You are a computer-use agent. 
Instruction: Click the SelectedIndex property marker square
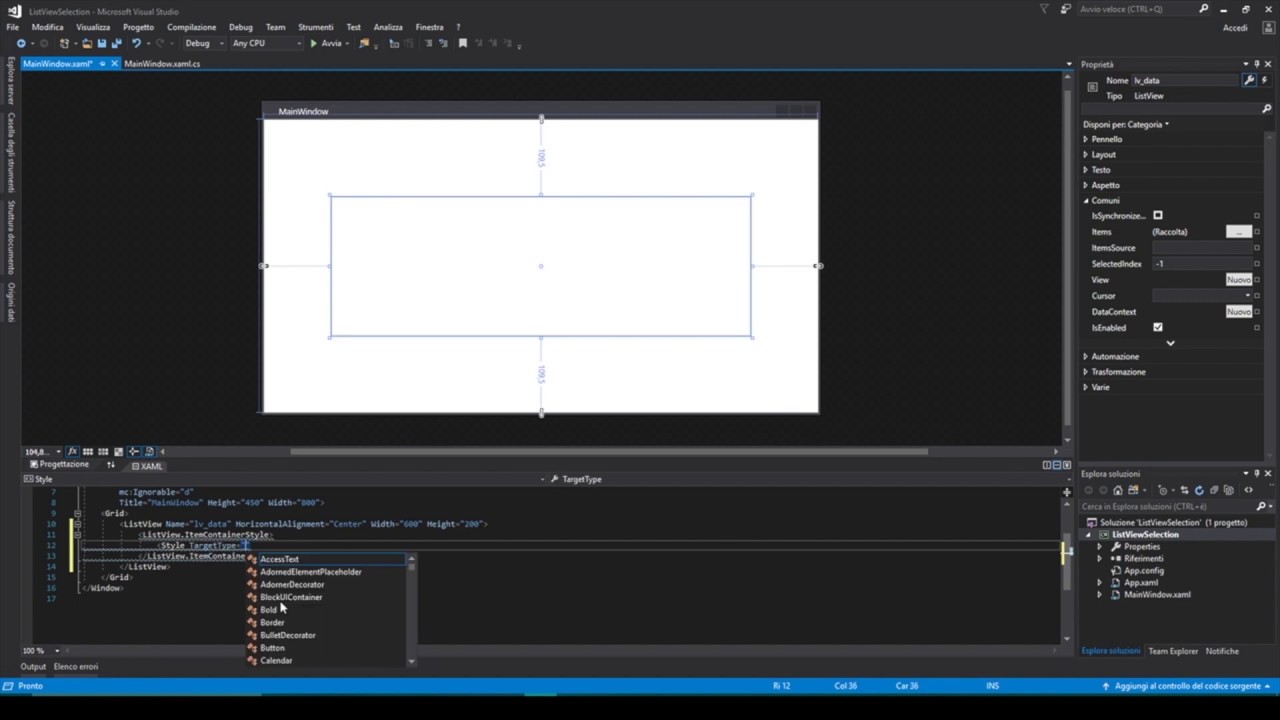click(x=1257, y=264)
